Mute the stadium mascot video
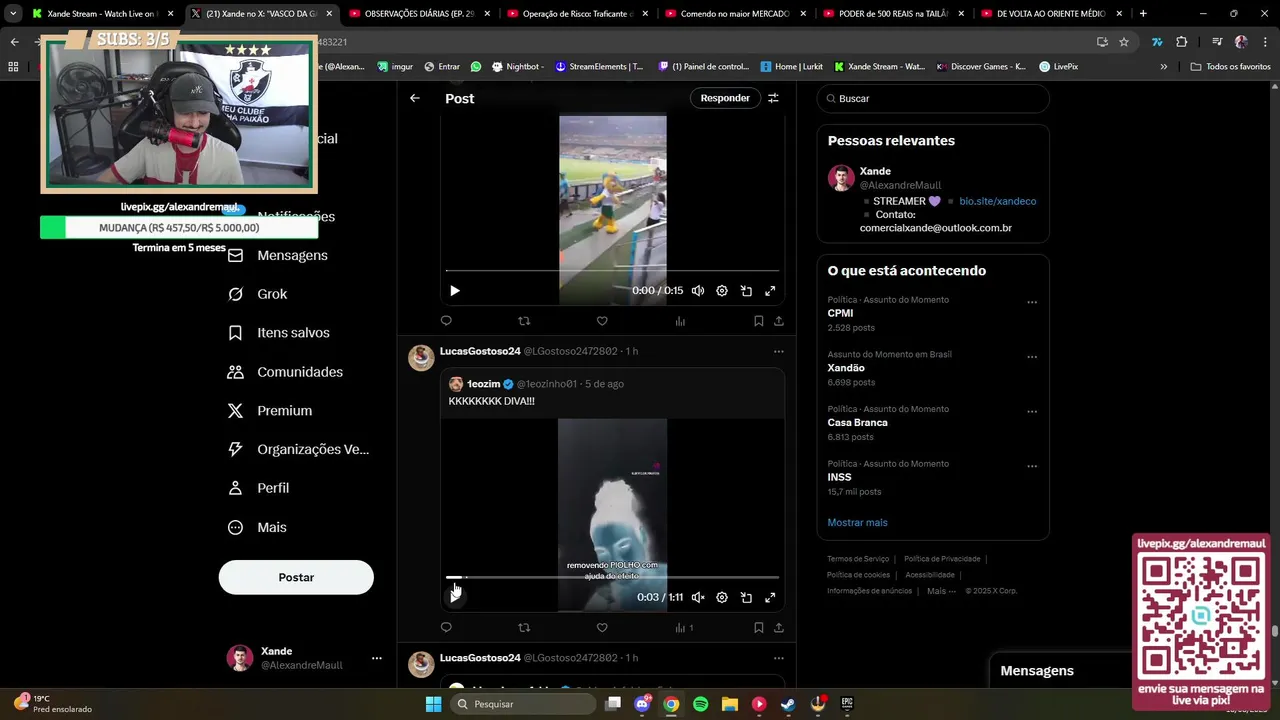 click(x=698, y=291)
